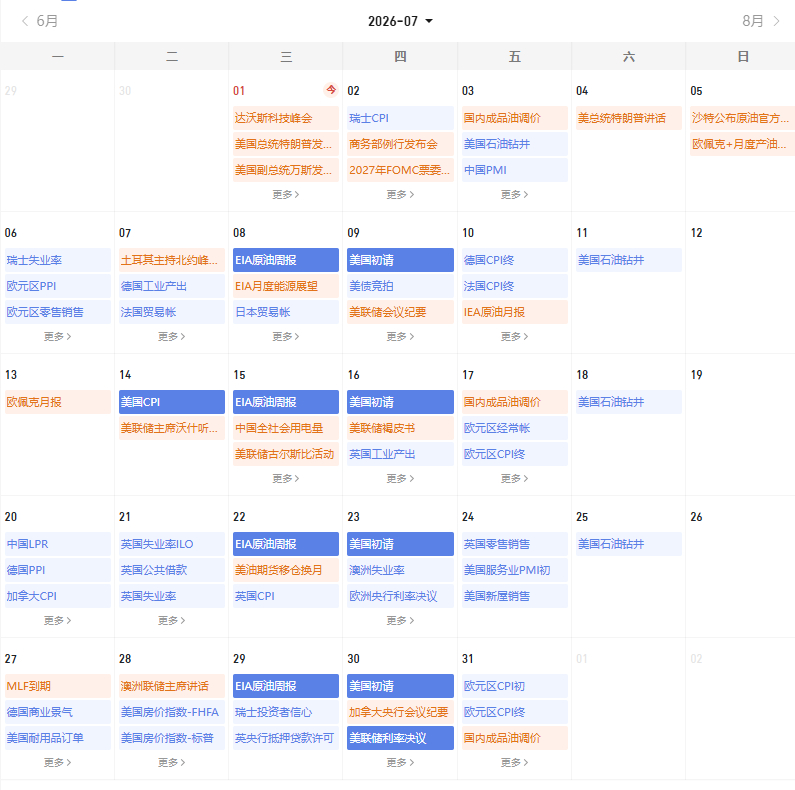The image size is (795, 790).
Task: Select date cell 19
Action: tap(740, 424)
